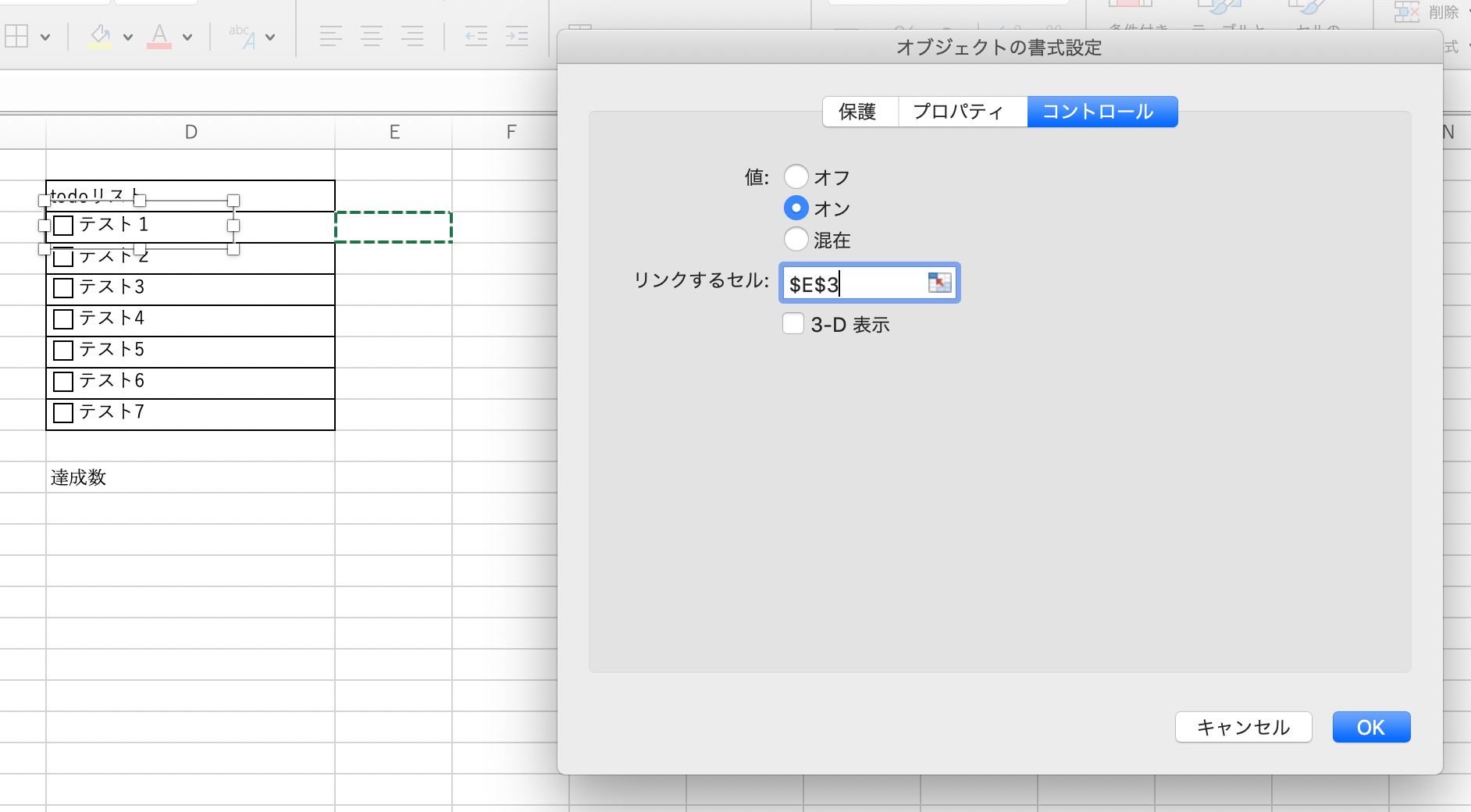Click the 達成数 cell
1471x812 pixels.
pos(191,477)
